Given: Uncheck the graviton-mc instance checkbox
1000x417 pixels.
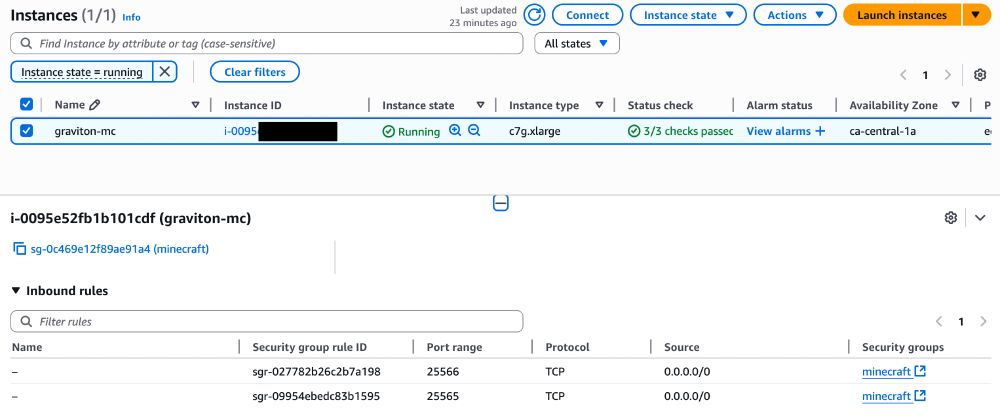Looking at the screenshot, I should pyautogui.click(x=26, y=131).
